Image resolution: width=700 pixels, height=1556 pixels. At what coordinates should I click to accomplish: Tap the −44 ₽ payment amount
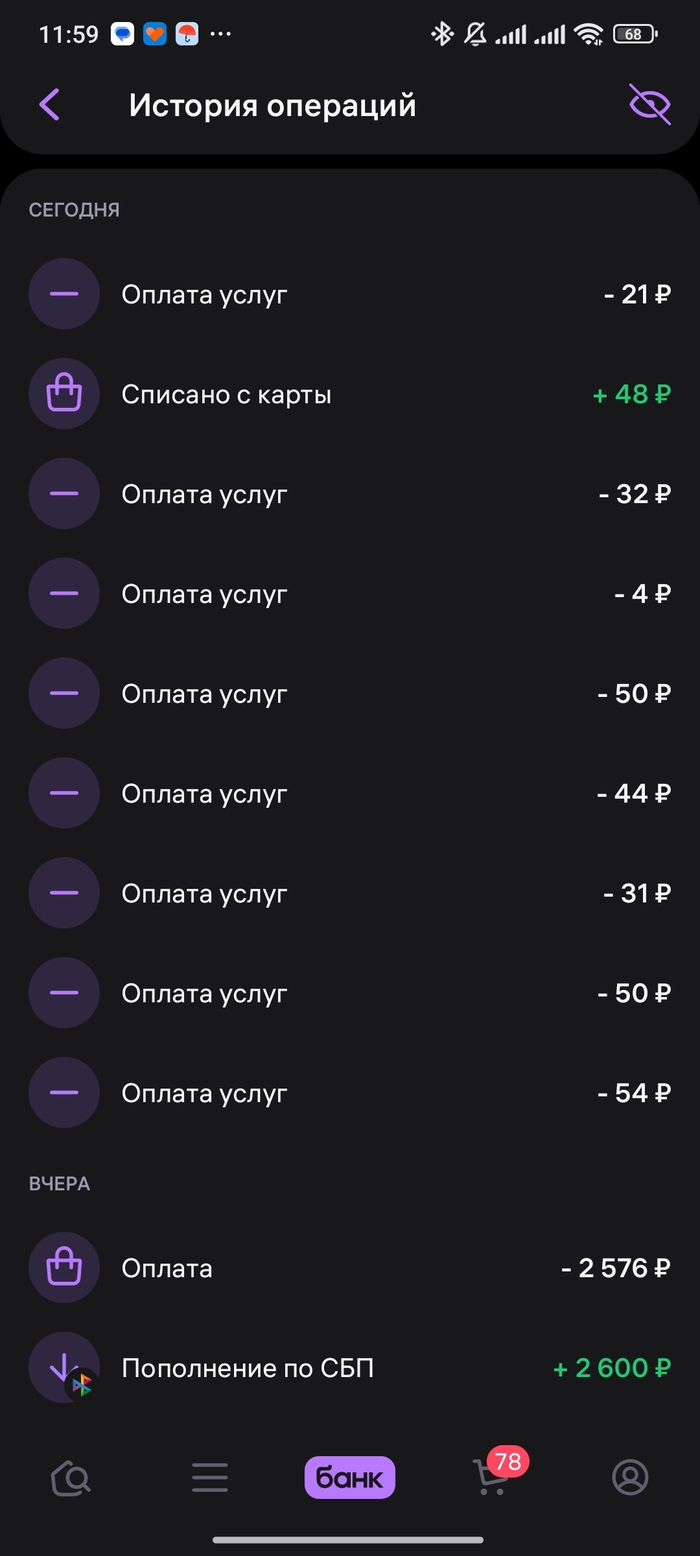[x=634, y=794]
